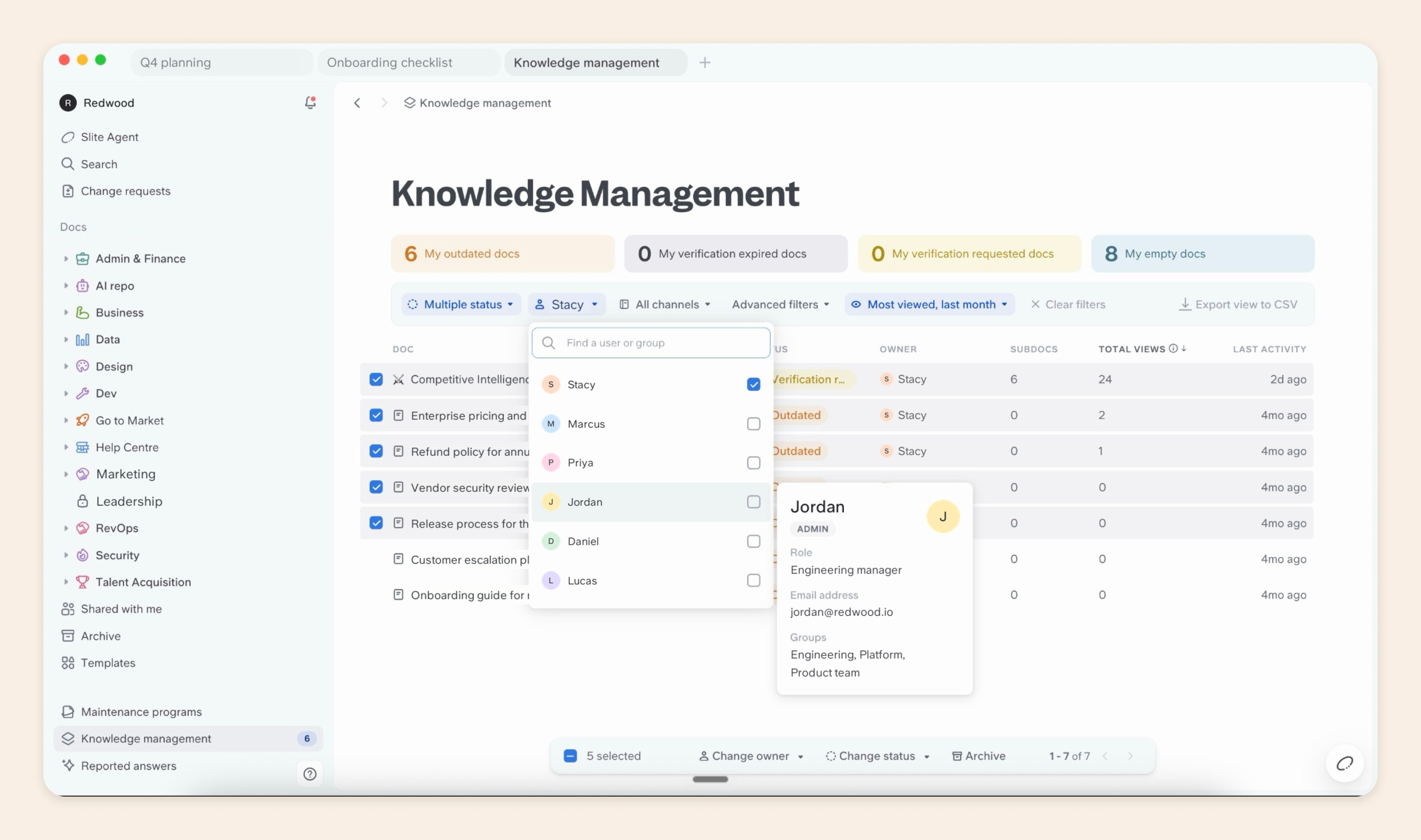This screenshot has height=840, width=1421.
Task: Open Maintenance programs
Action: 131,712
